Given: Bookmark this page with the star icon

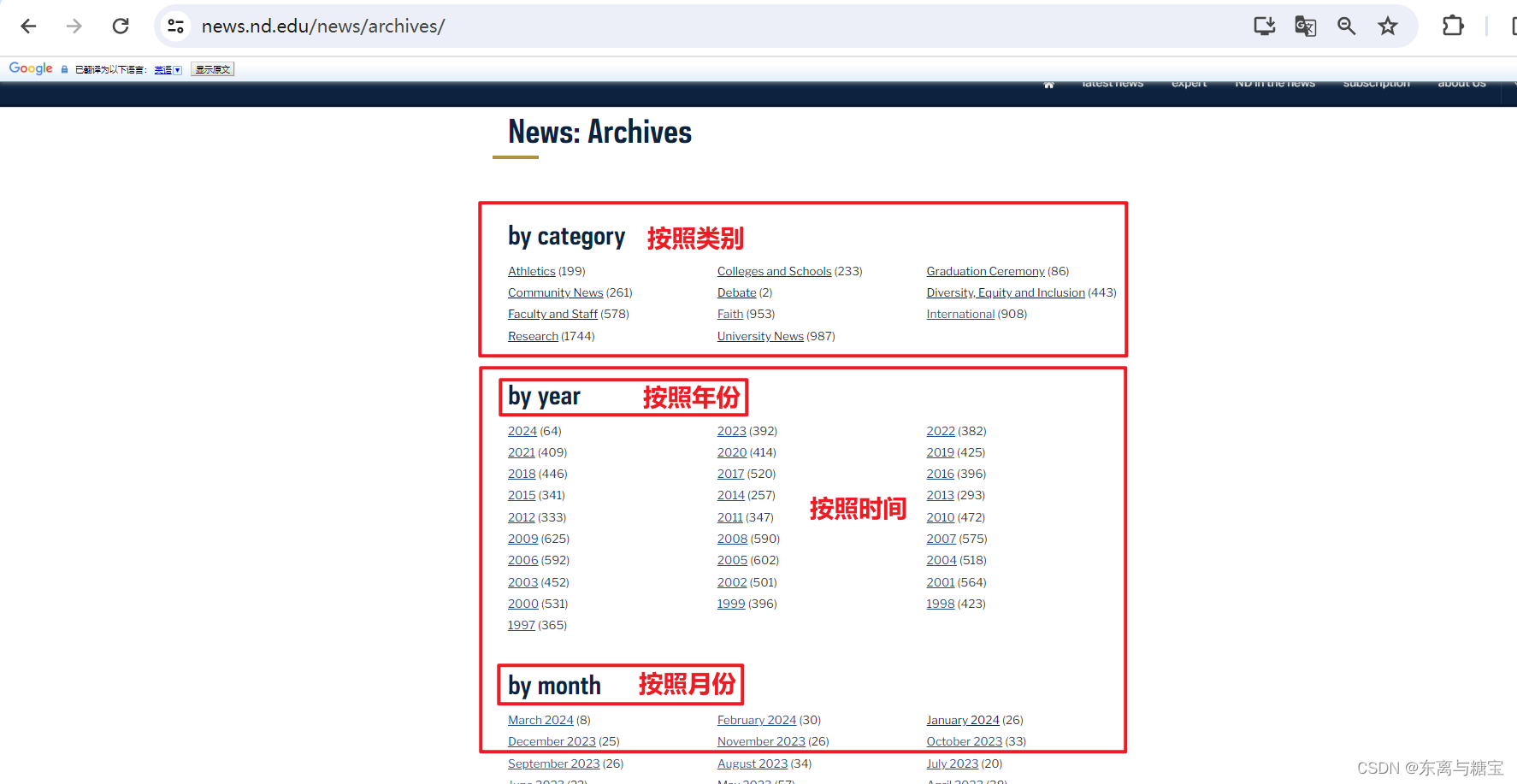Looking at the screenshot, I should [x=1388, y=27].
